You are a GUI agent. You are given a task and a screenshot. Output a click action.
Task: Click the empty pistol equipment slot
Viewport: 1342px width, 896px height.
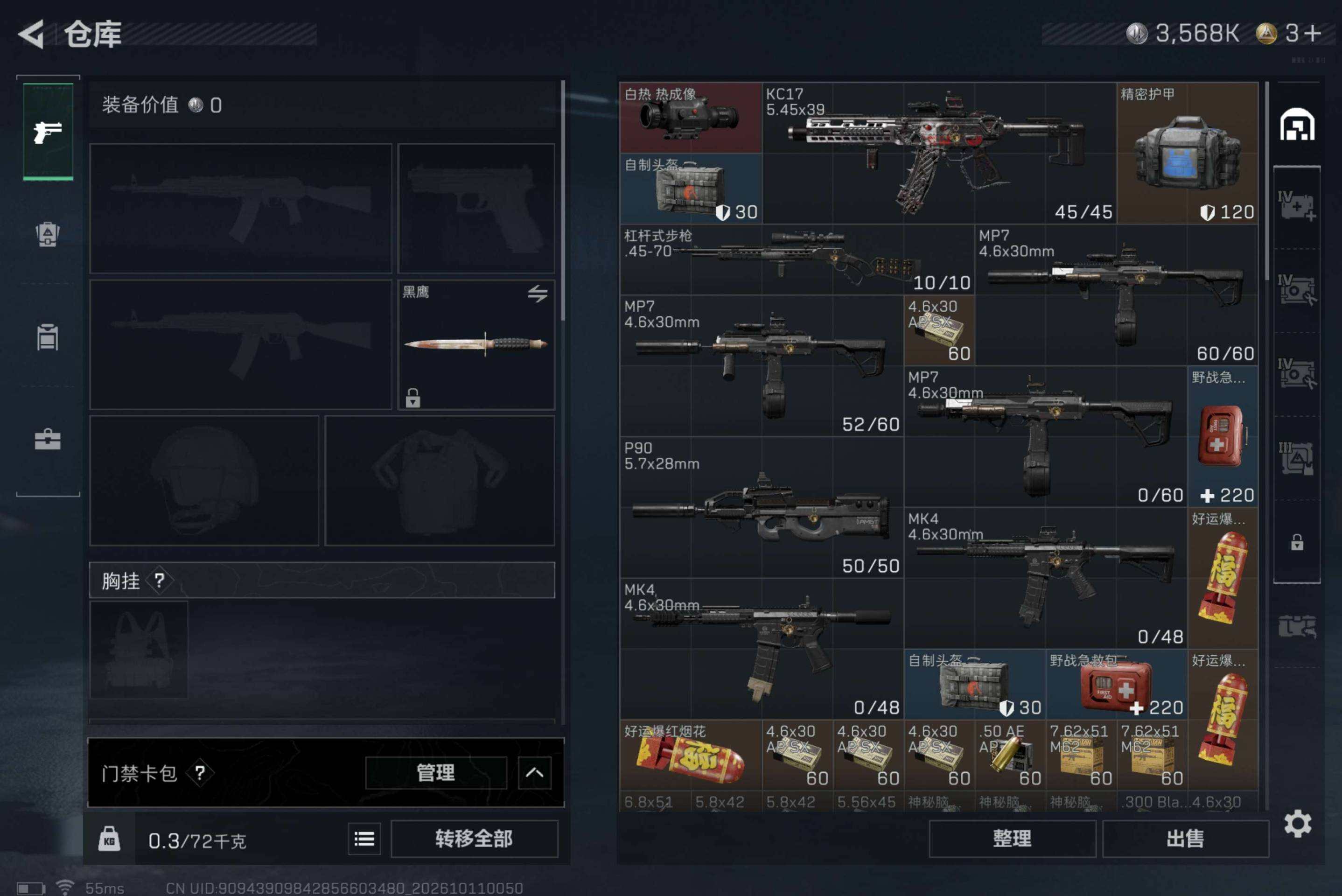pos(476,208)
